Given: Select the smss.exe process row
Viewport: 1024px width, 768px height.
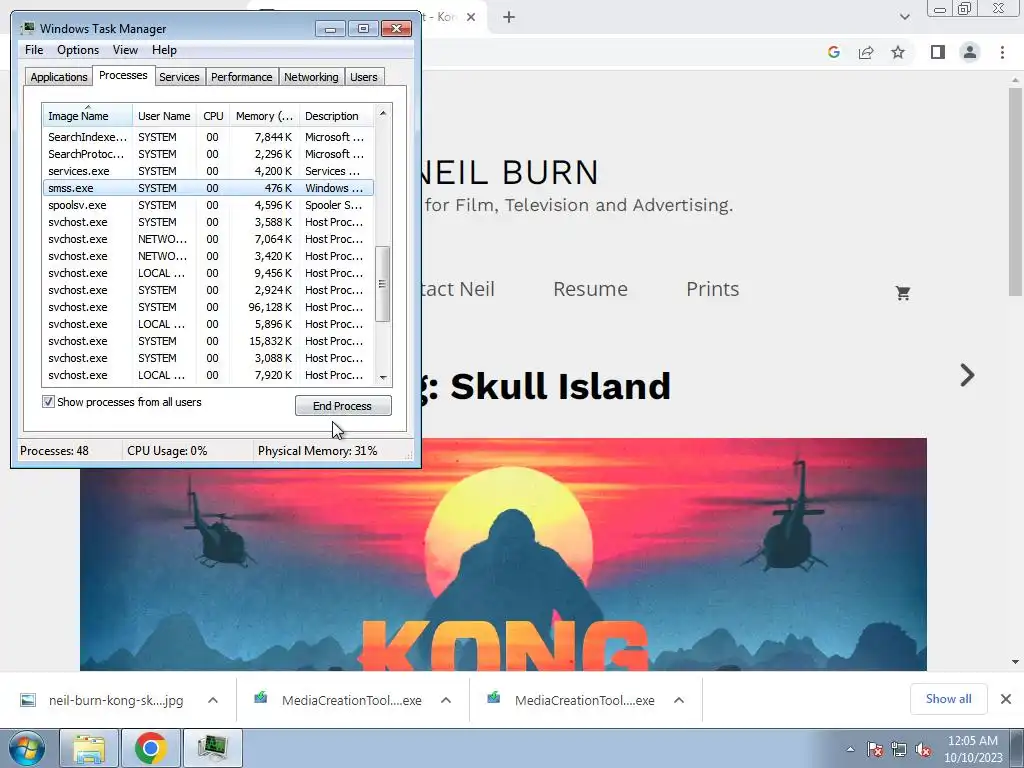Looking at the screenshot, I should point(208,188).
